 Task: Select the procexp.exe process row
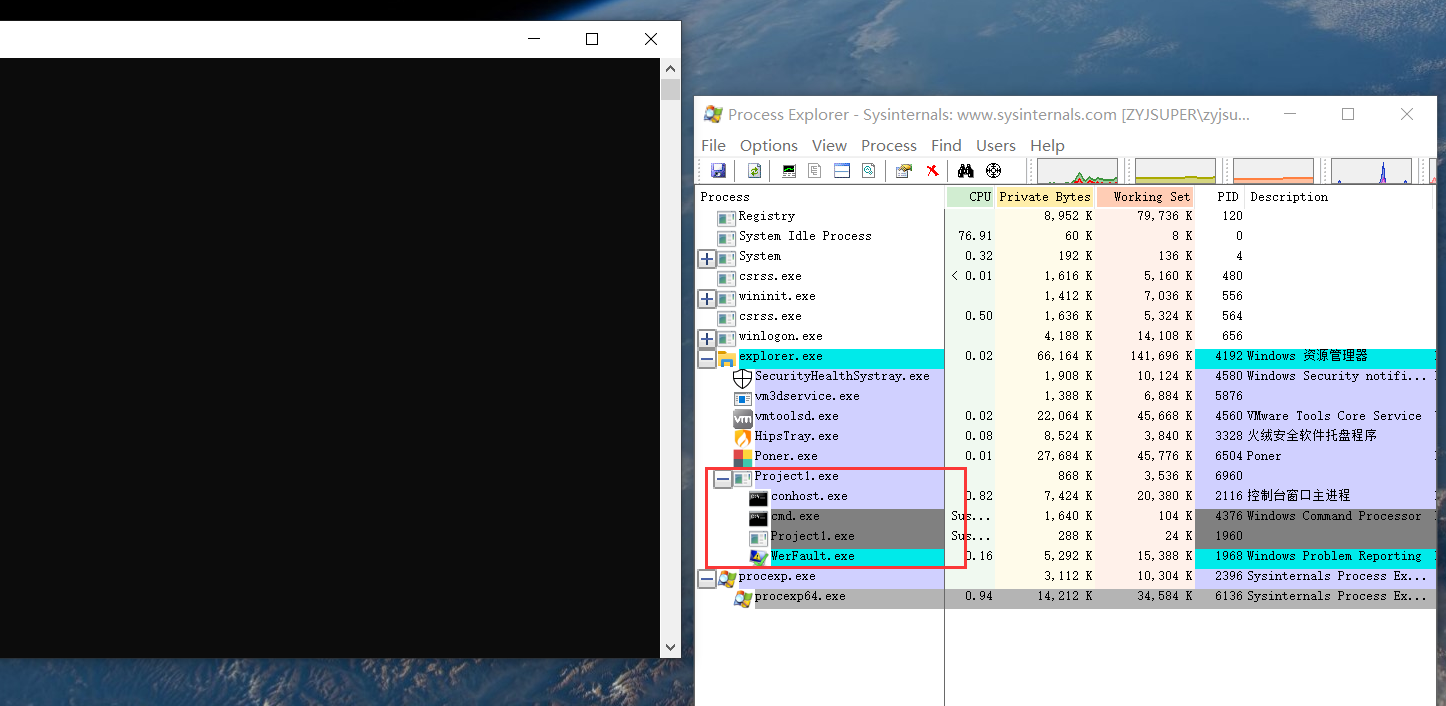pyautogui.click(x=1065, y=576)
